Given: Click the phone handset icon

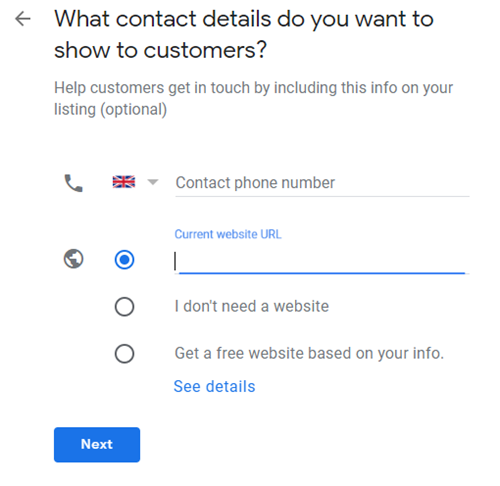Looking at the screenshot, I should click(x=74, y=183).
